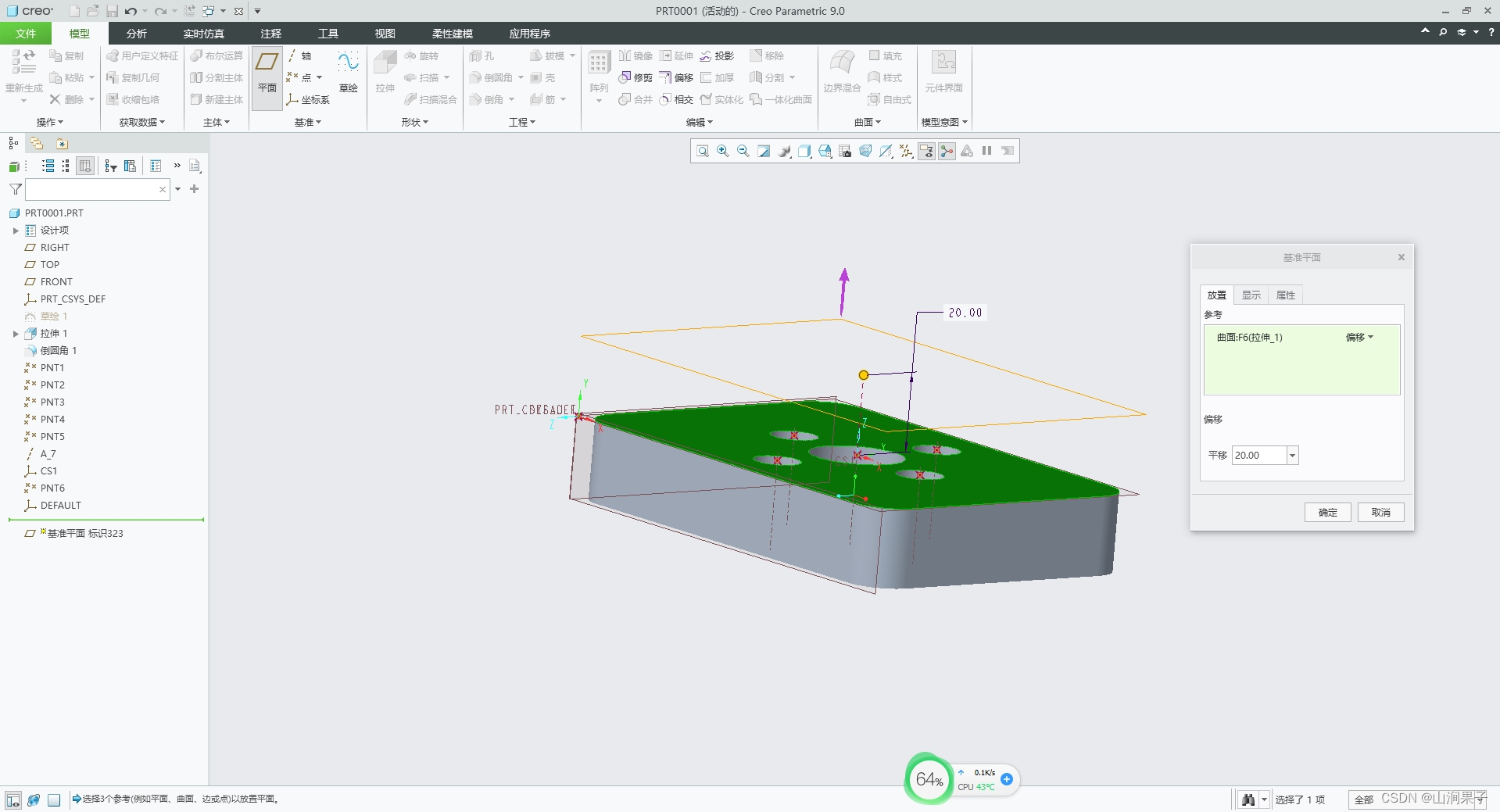1500x812 pixels.
Task: Open the datum display filters icon
Action: click(906, 151)
